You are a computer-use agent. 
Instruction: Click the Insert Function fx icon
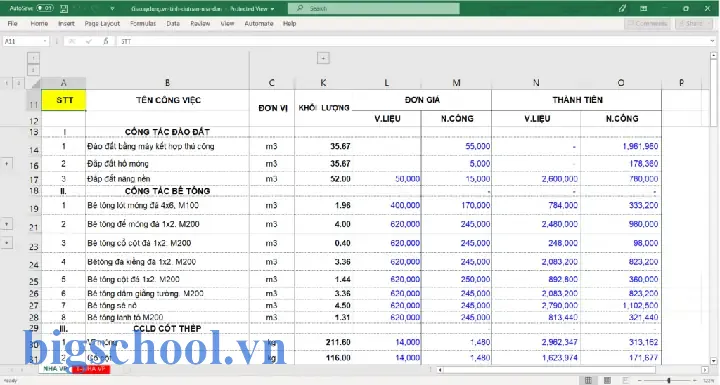coord(106,41)
